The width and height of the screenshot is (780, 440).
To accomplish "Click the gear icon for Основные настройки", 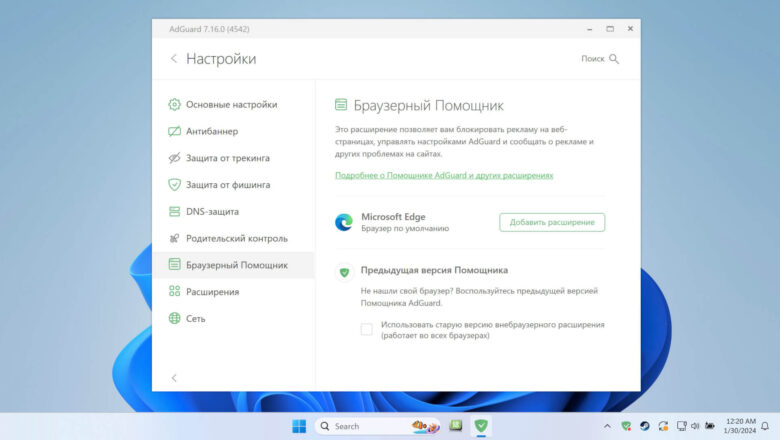I will [174, 104].
